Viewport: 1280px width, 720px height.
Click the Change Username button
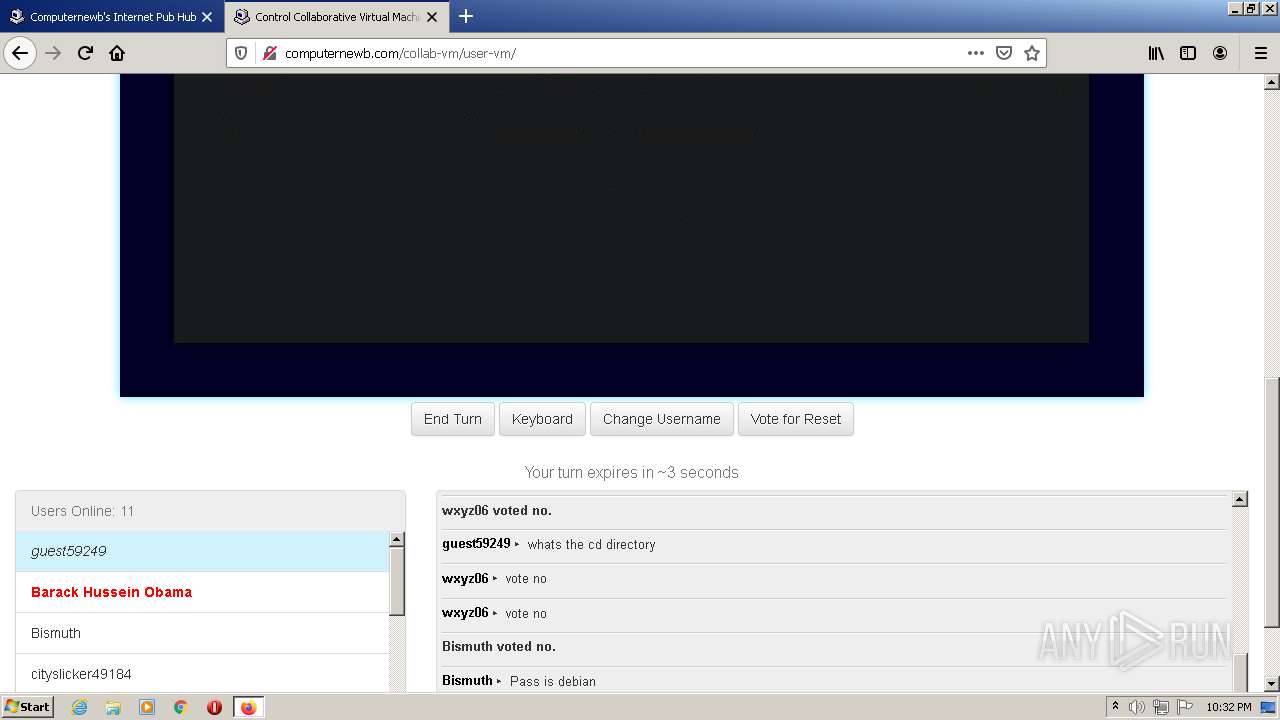tap(662, 419)
